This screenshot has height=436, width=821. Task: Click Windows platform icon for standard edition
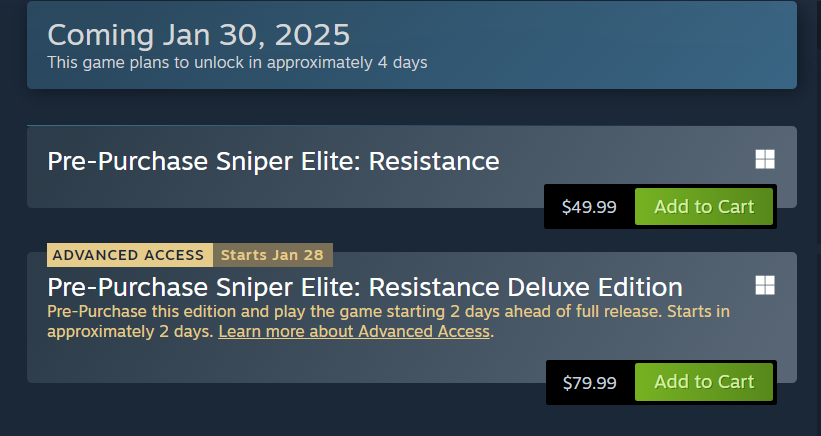765,160
